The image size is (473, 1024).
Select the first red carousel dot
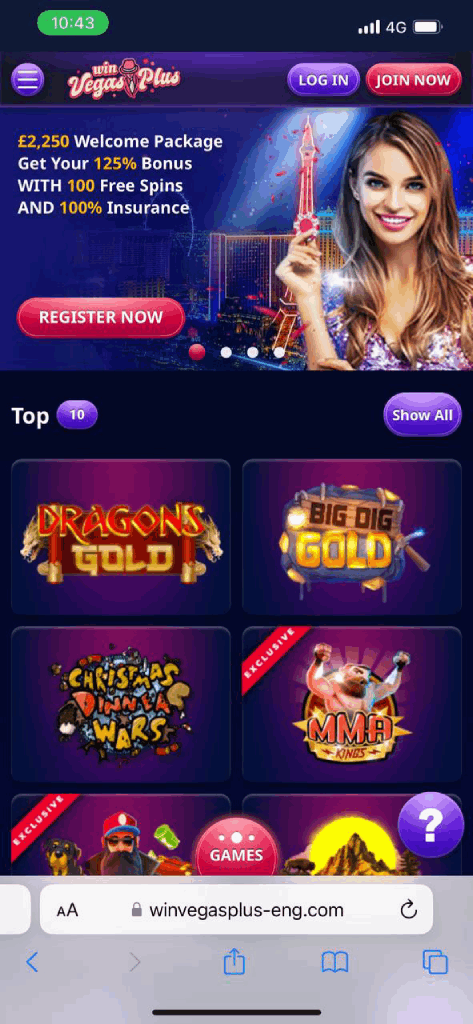[x=197, y=352]
